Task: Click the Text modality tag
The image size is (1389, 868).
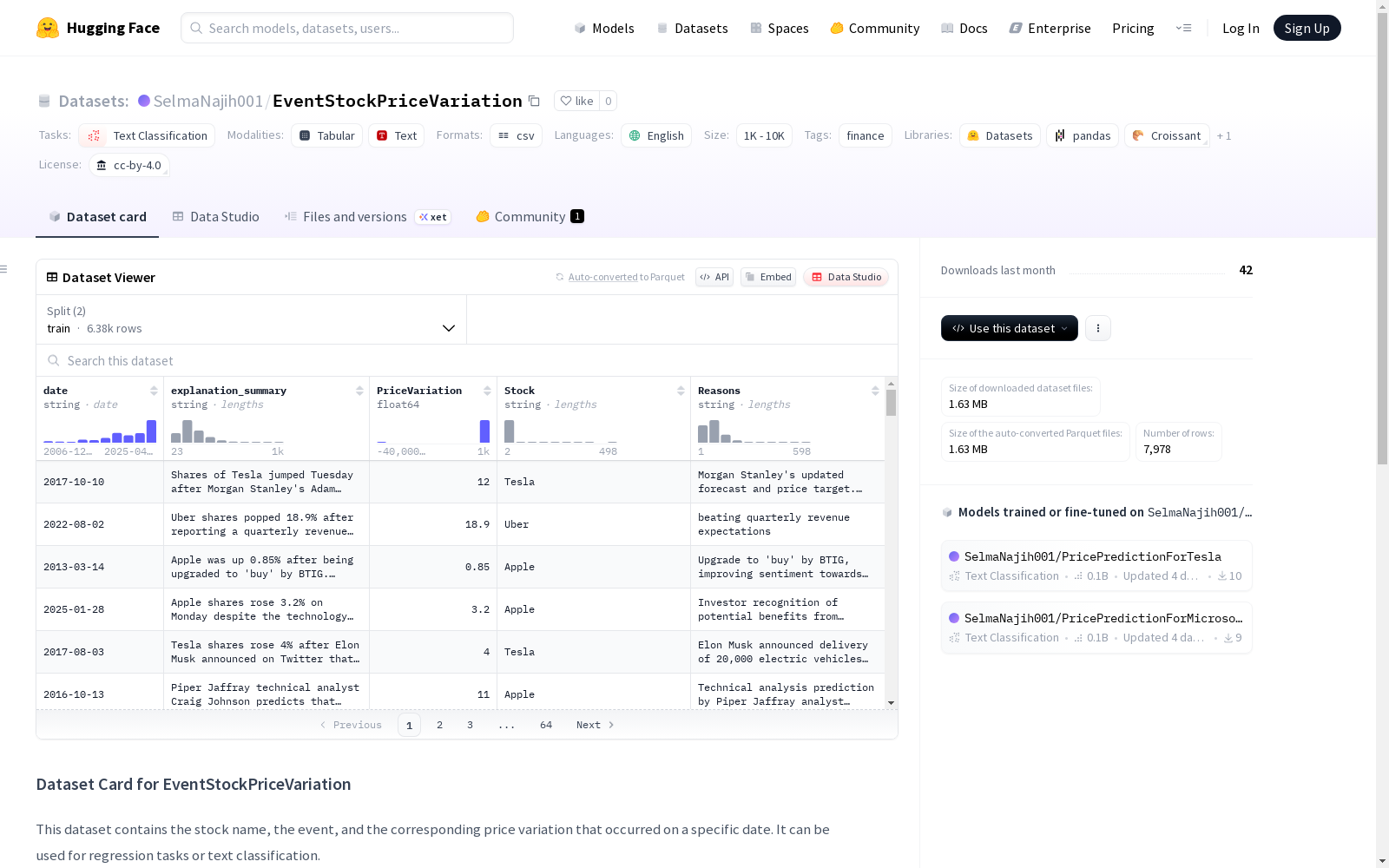Action: point(397,135)
